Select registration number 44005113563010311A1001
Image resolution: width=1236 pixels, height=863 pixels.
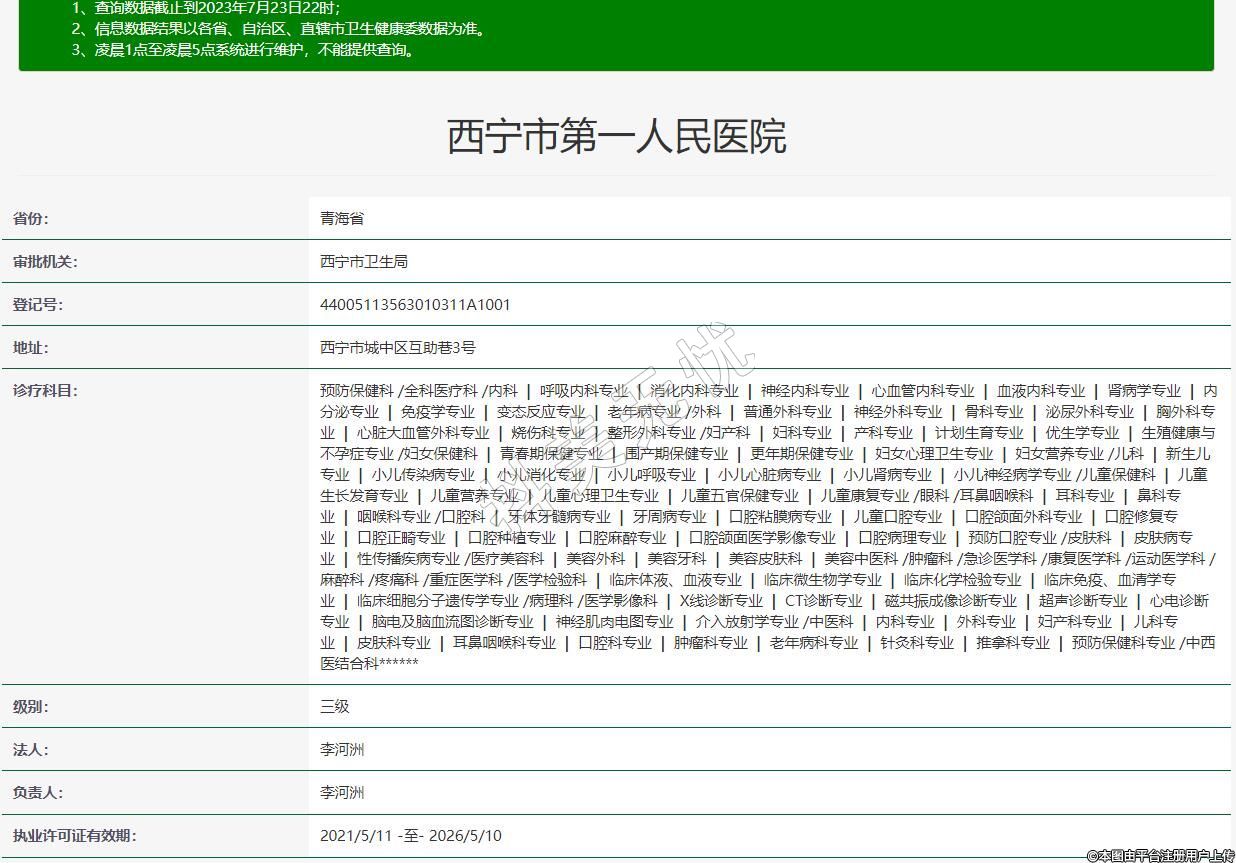tap(415, 305)
